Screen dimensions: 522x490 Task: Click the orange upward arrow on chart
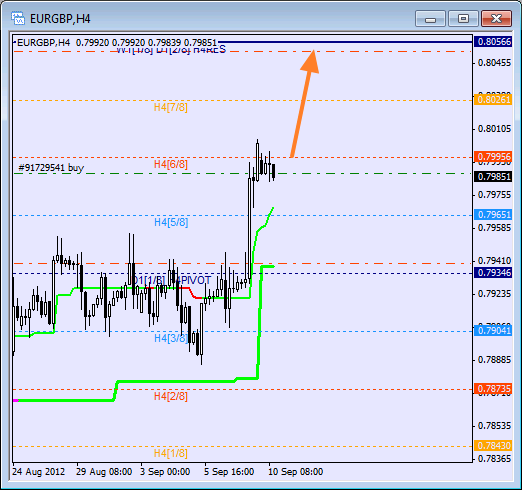coord(305,103)
